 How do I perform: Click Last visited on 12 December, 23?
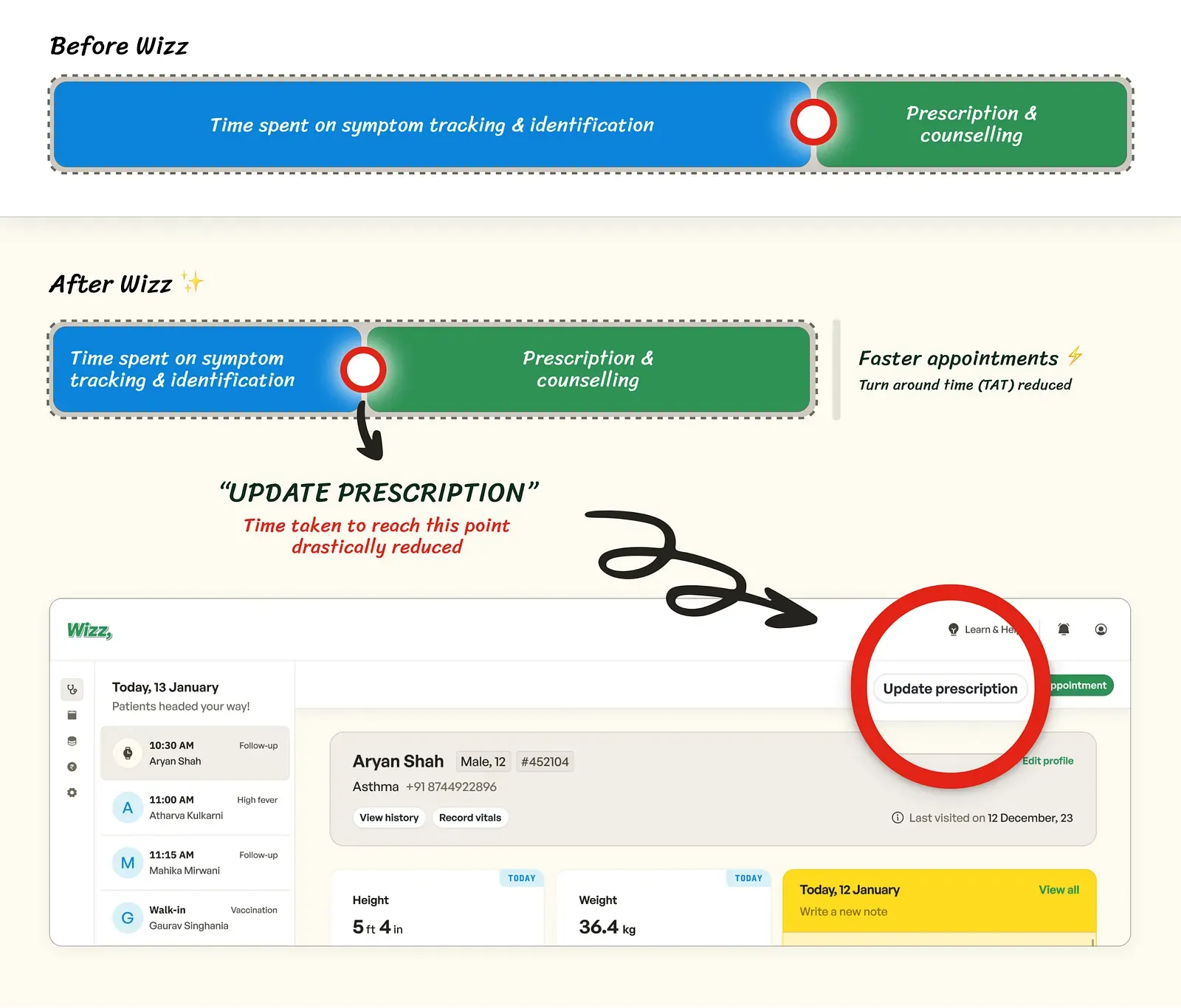click(x=991, y=818)
